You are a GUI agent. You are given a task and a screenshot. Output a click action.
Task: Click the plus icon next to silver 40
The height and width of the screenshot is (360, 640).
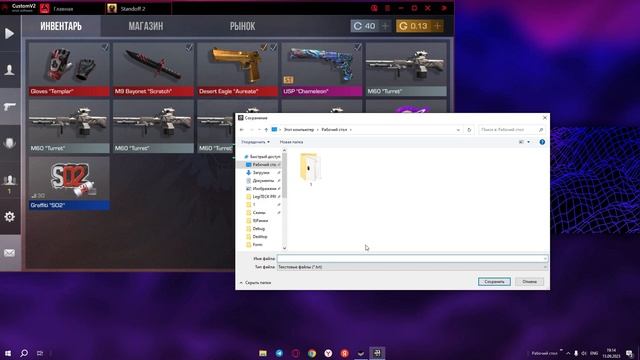pos(385,26)
